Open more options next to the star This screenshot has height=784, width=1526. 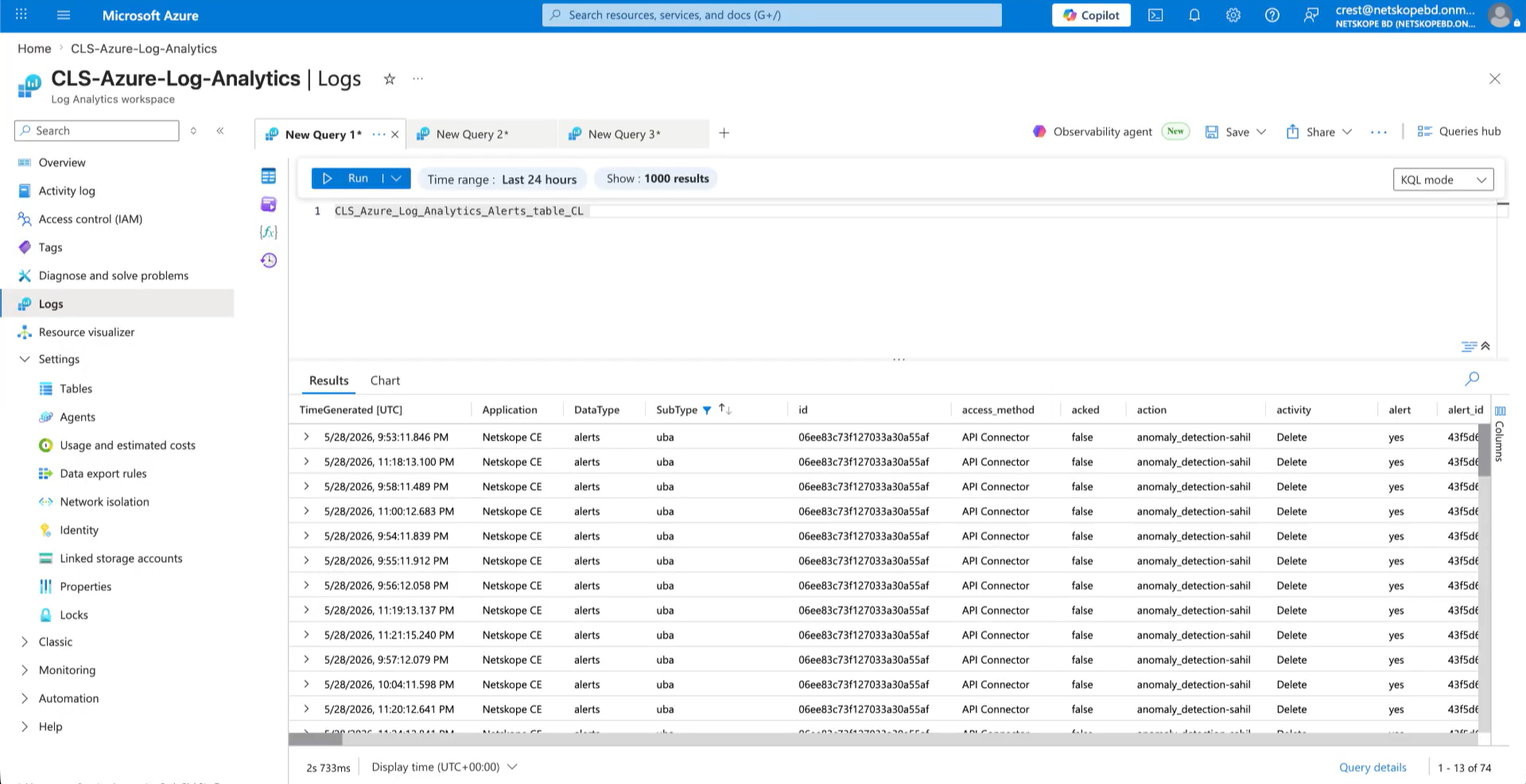pos(418,79)
